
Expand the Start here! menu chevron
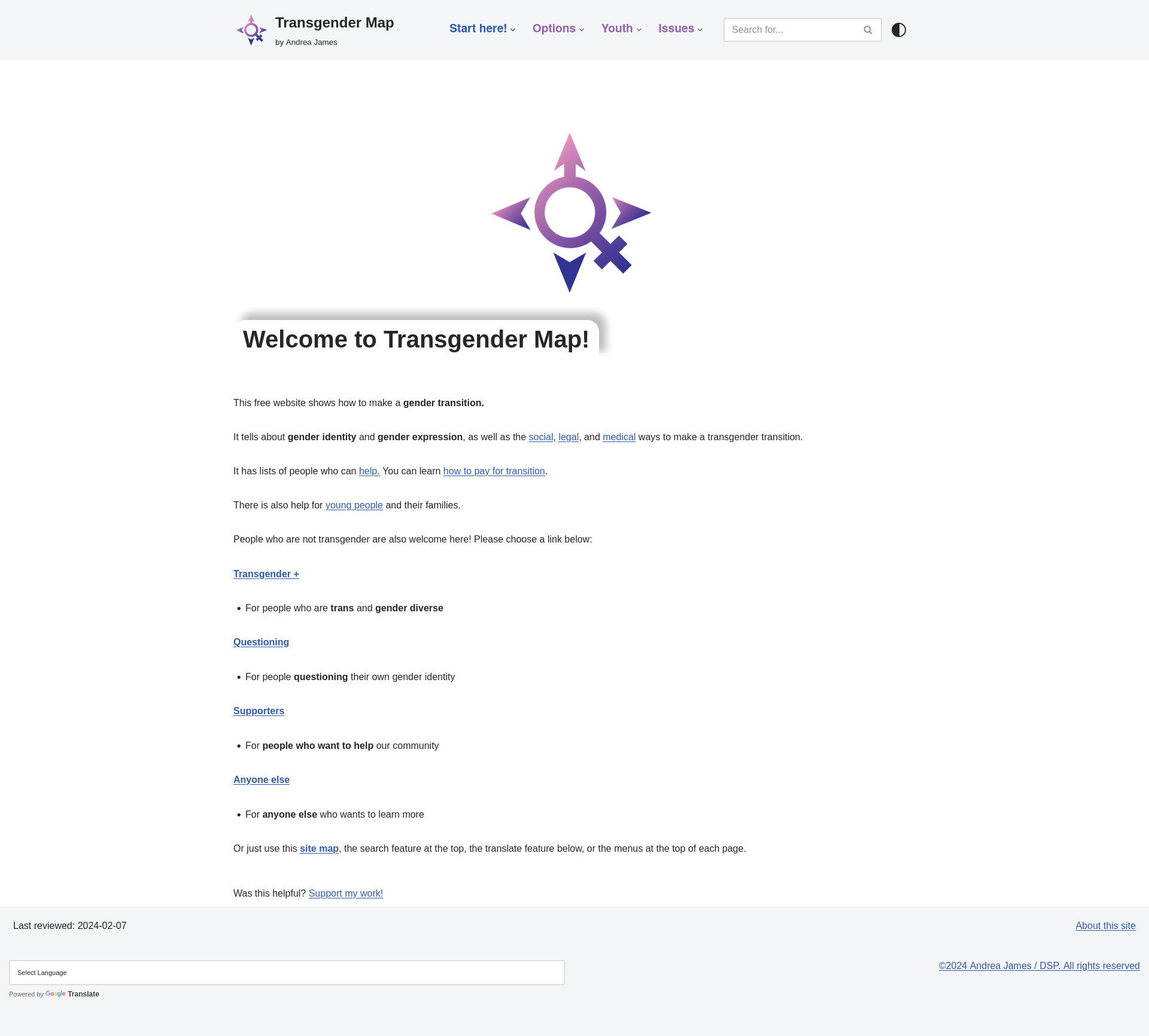point(513,29)
